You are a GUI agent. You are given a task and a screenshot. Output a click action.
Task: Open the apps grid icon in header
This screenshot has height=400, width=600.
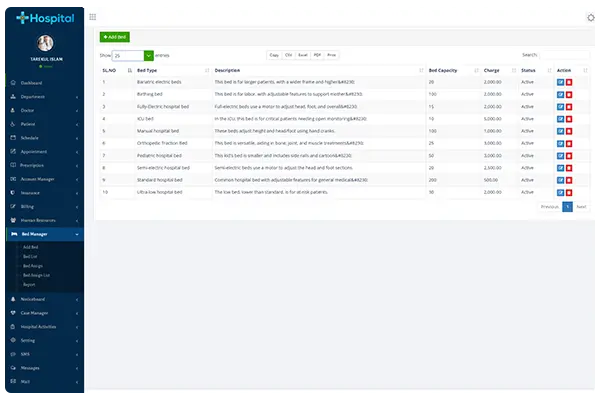click(93, 17)
